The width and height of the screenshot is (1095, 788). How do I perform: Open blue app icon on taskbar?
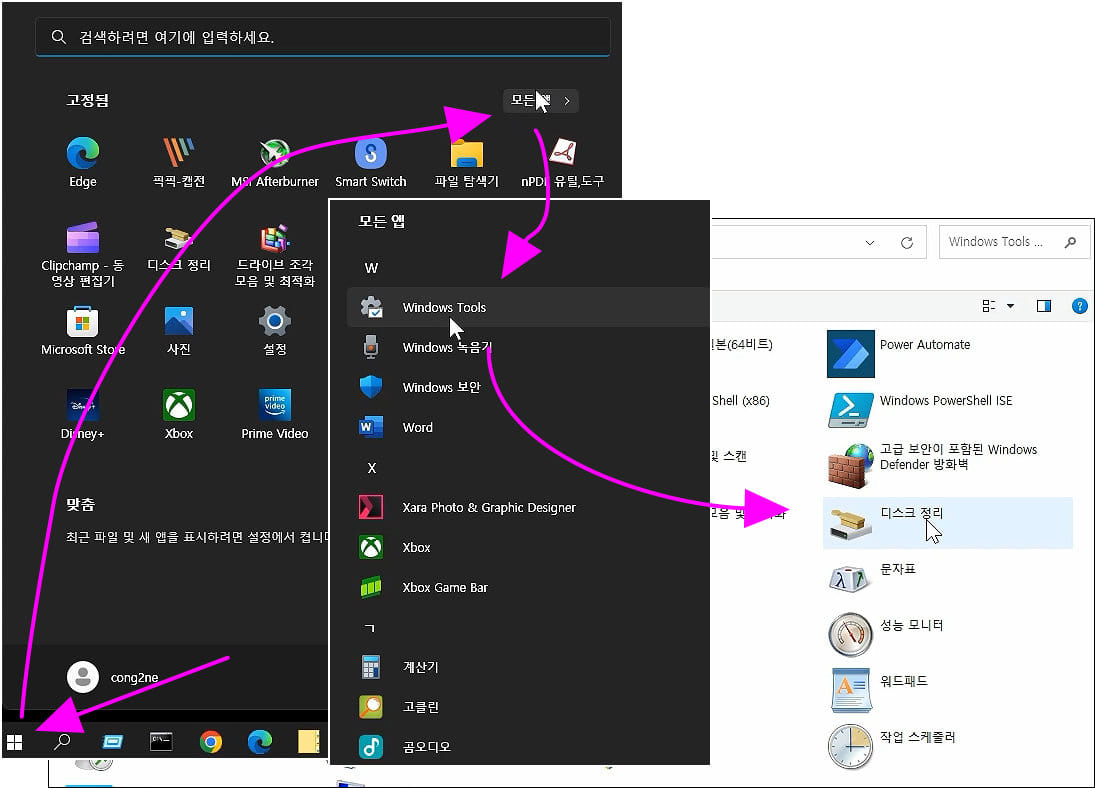point(112,742)
